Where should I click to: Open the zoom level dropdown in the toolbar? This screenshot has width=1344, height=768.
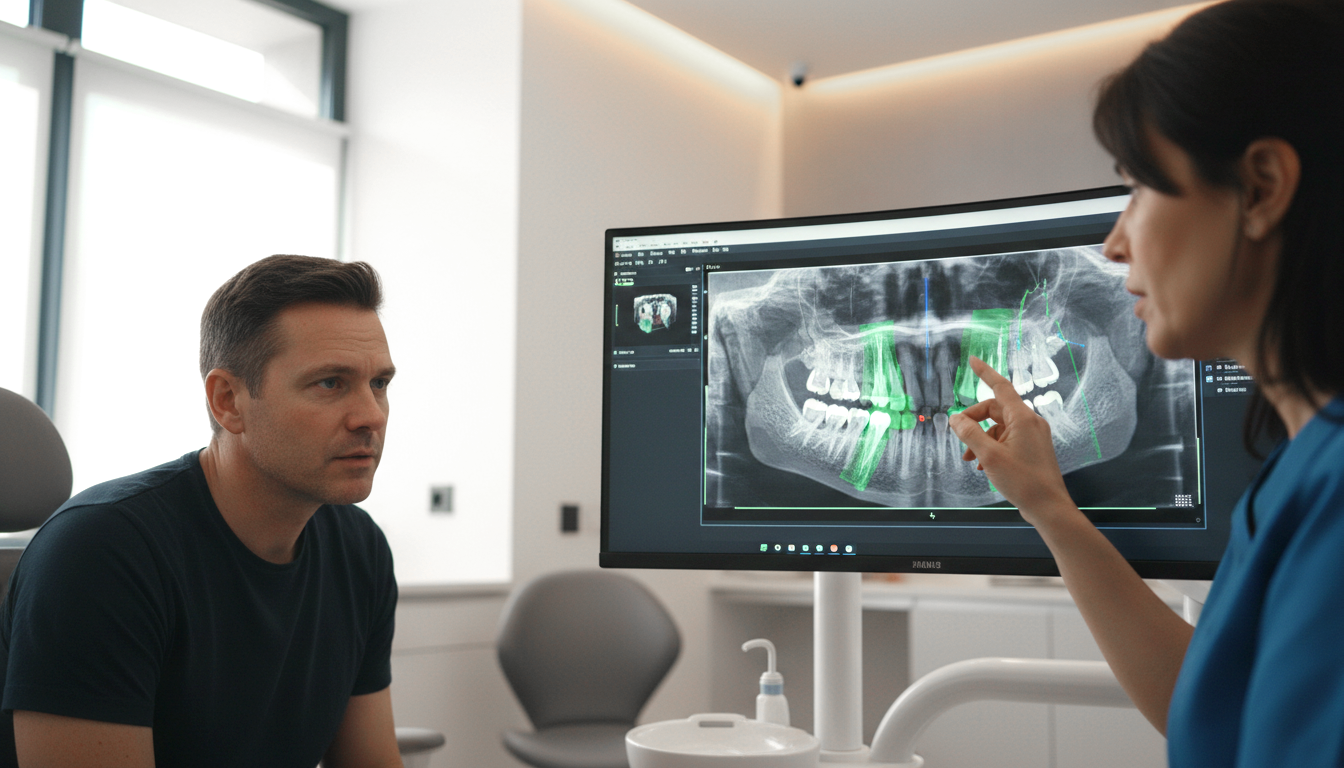(640, 261)
